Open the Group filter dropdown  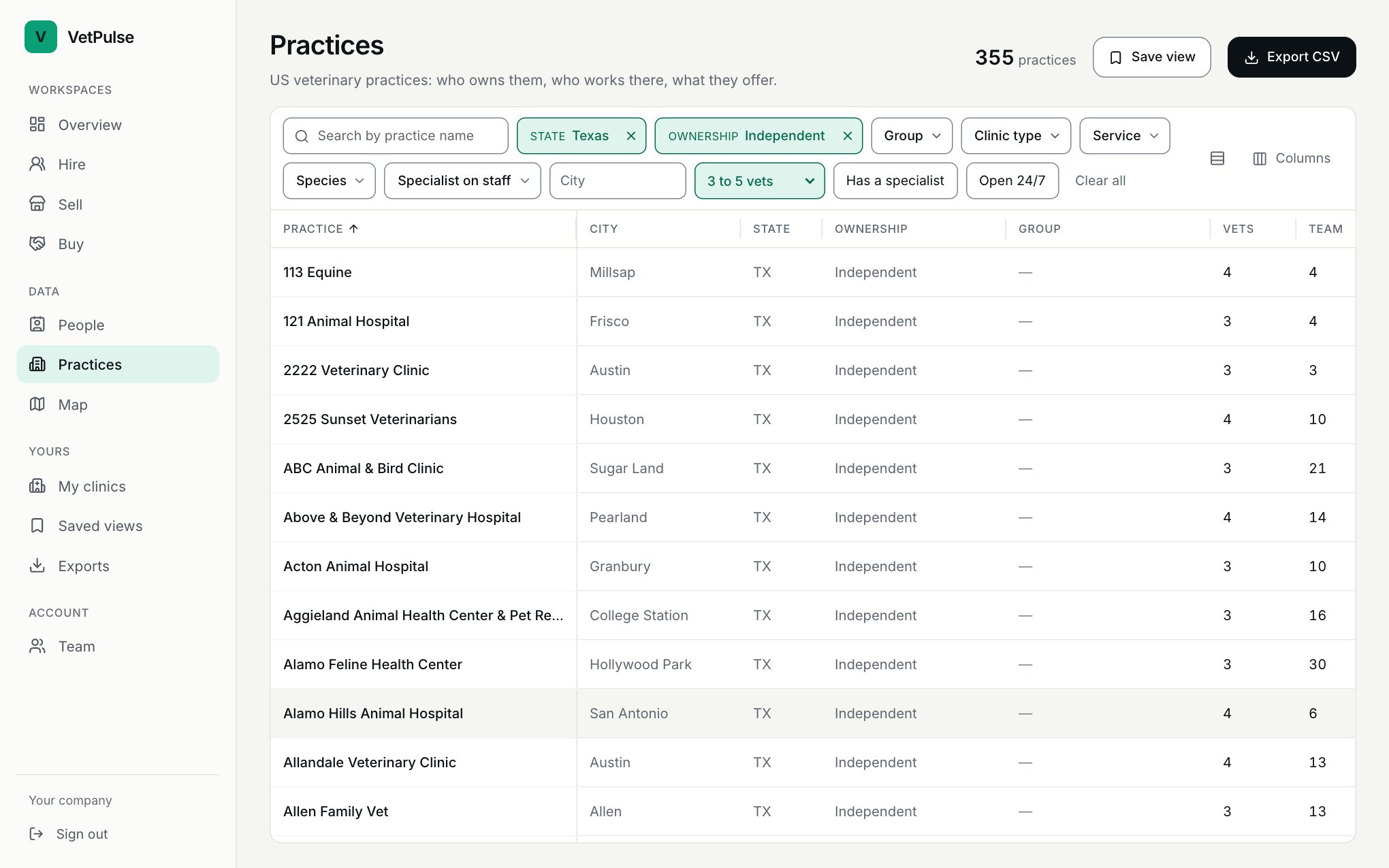coord(912,136)
